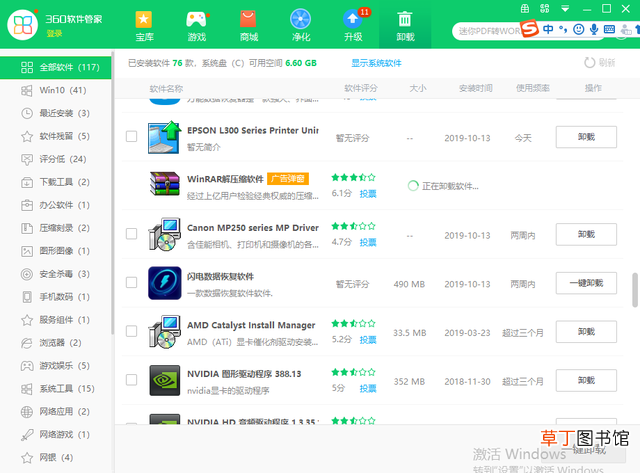Click the Sogou emoji smiley icon

[x=578, y=29]
